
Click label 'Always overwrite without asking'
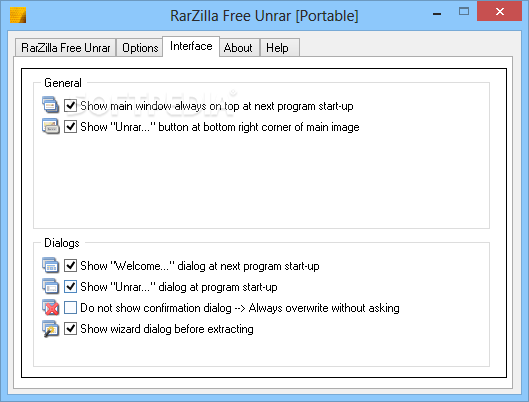(324, 308)
